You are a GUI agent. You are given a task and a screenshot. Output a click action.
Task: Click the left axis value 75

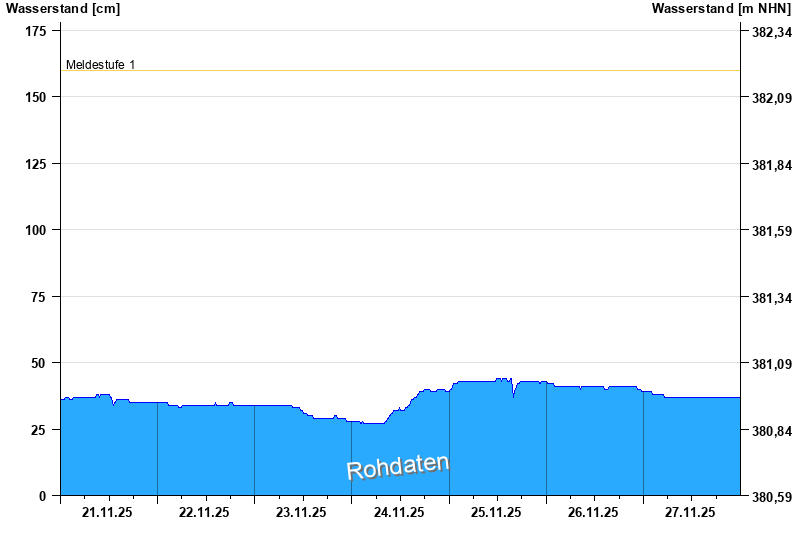[38, 297]
